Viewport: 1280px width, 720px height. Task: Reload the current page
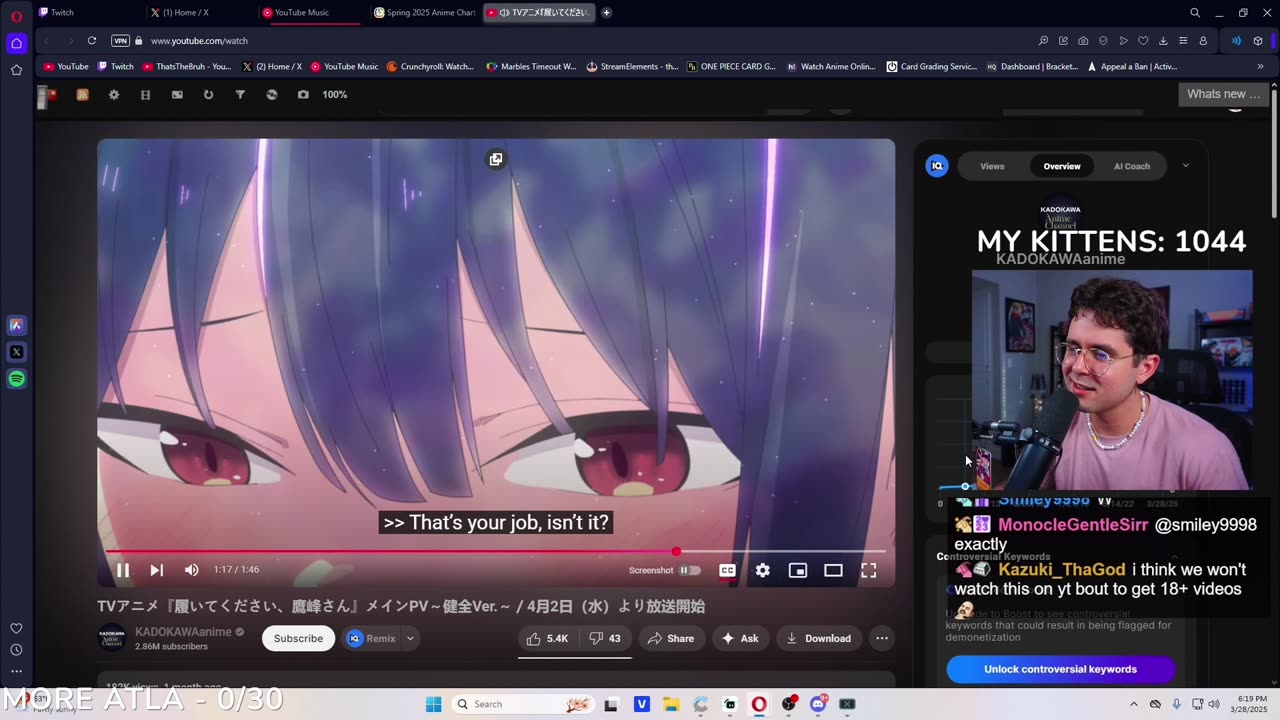click(x=92, y=41)
